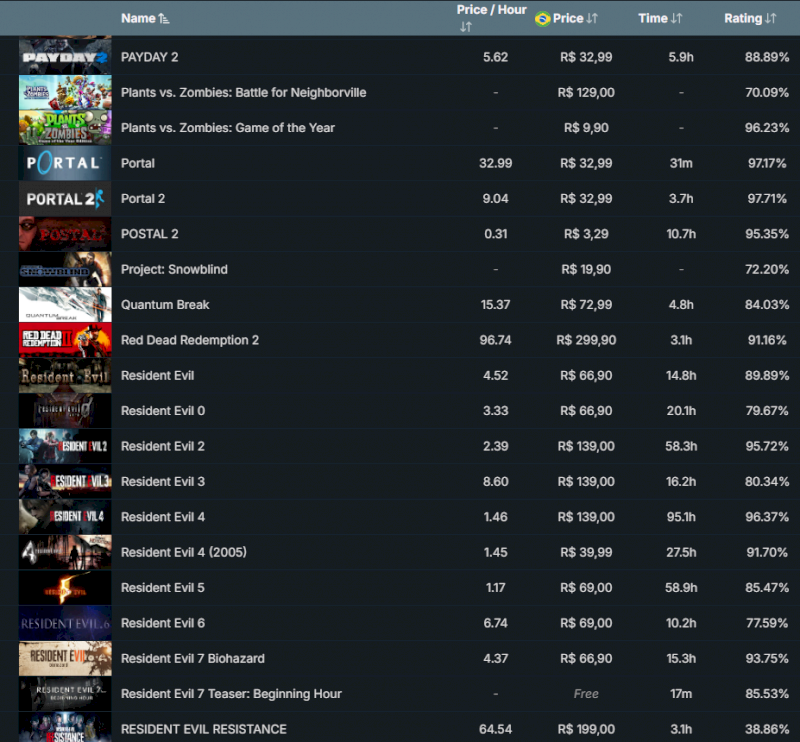Viewport: 800px width, 742px height.
Task: Open the Project: Snowblind thumbnail
Action: [x=65, y=269]
